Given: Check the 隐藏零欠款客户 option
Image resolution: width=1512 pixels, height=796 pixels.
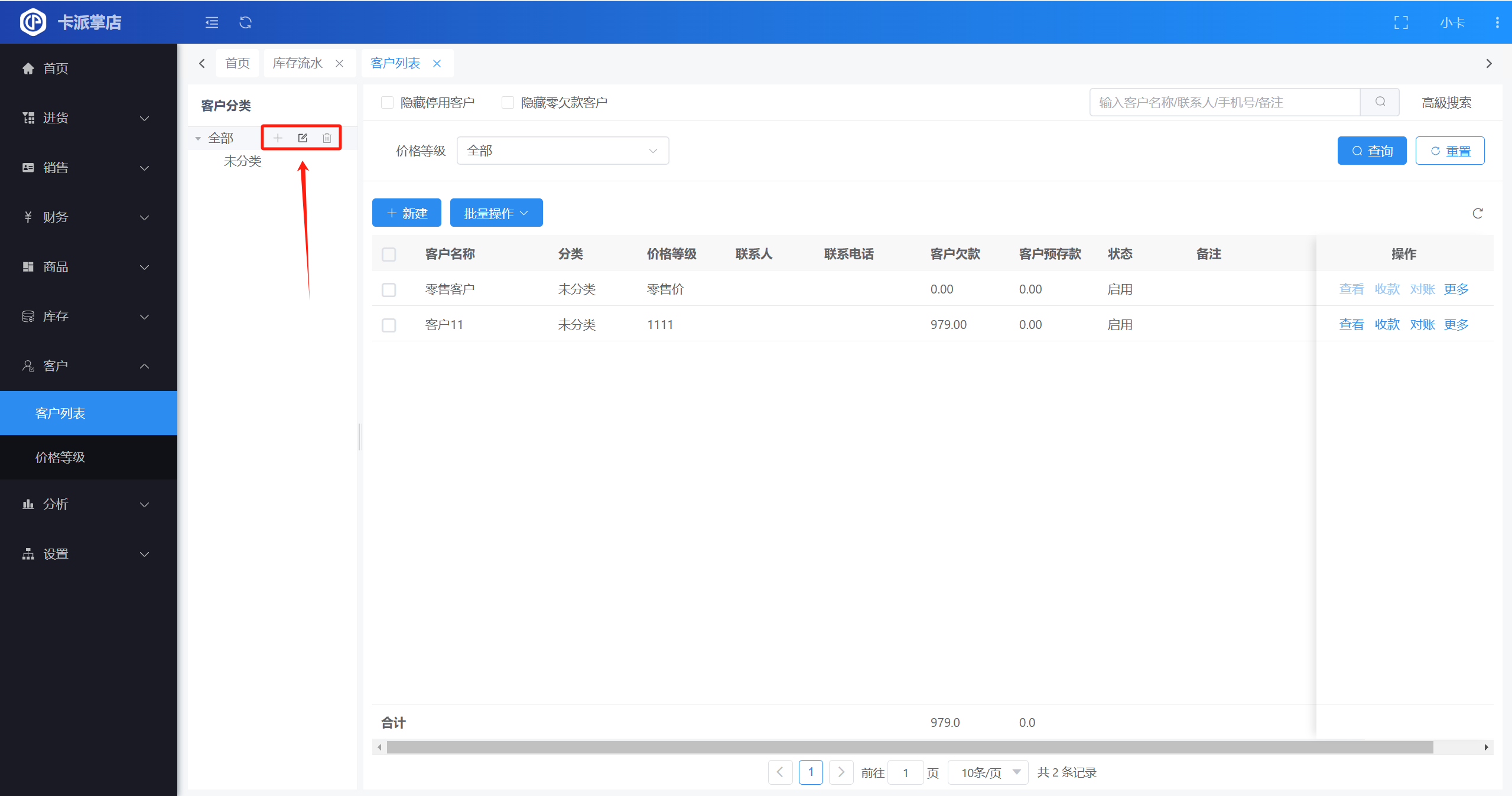Looking at the screenshot, I should (x=508, y=103).
